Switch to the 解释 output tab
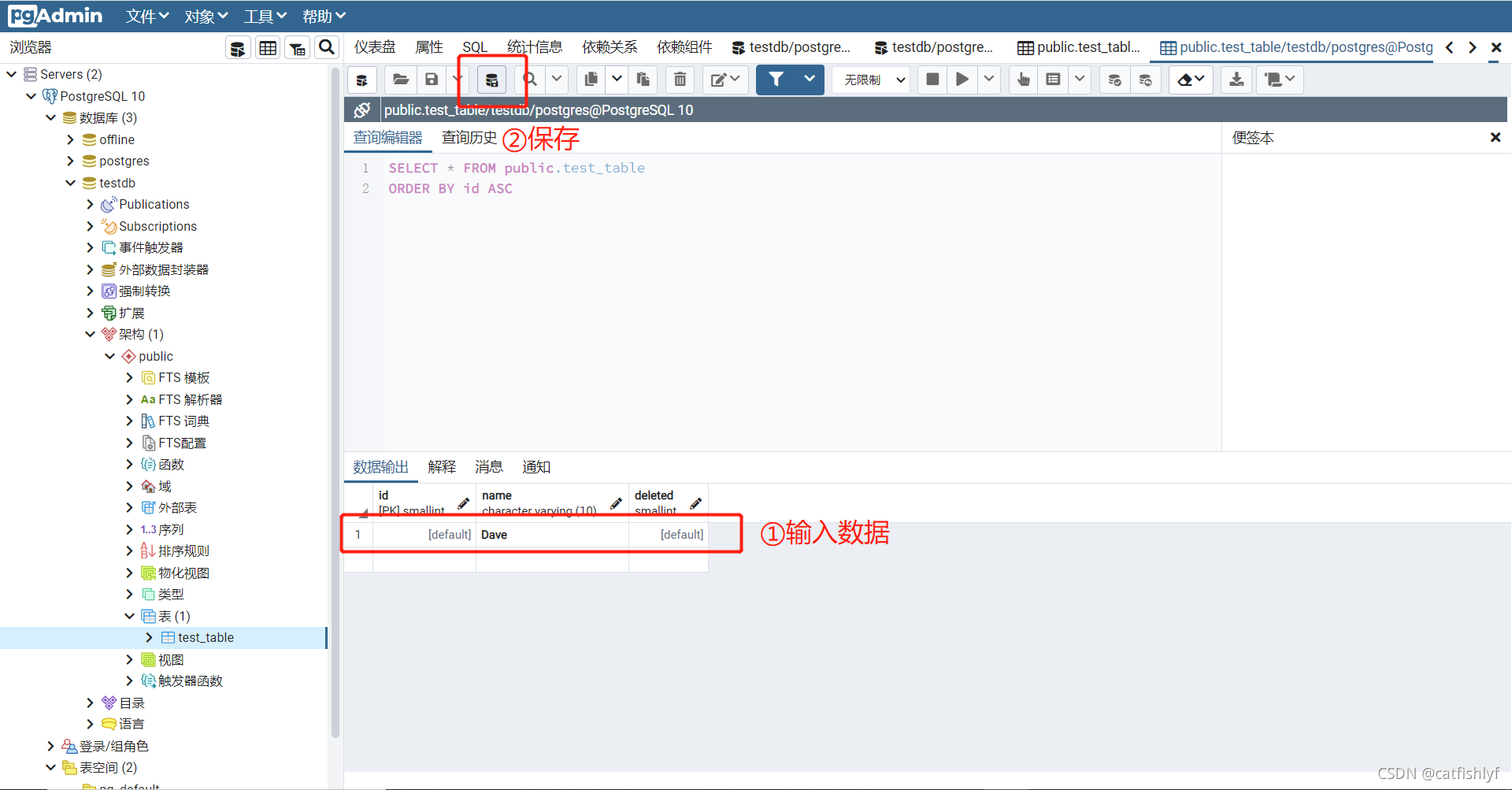 click(442, 467)
